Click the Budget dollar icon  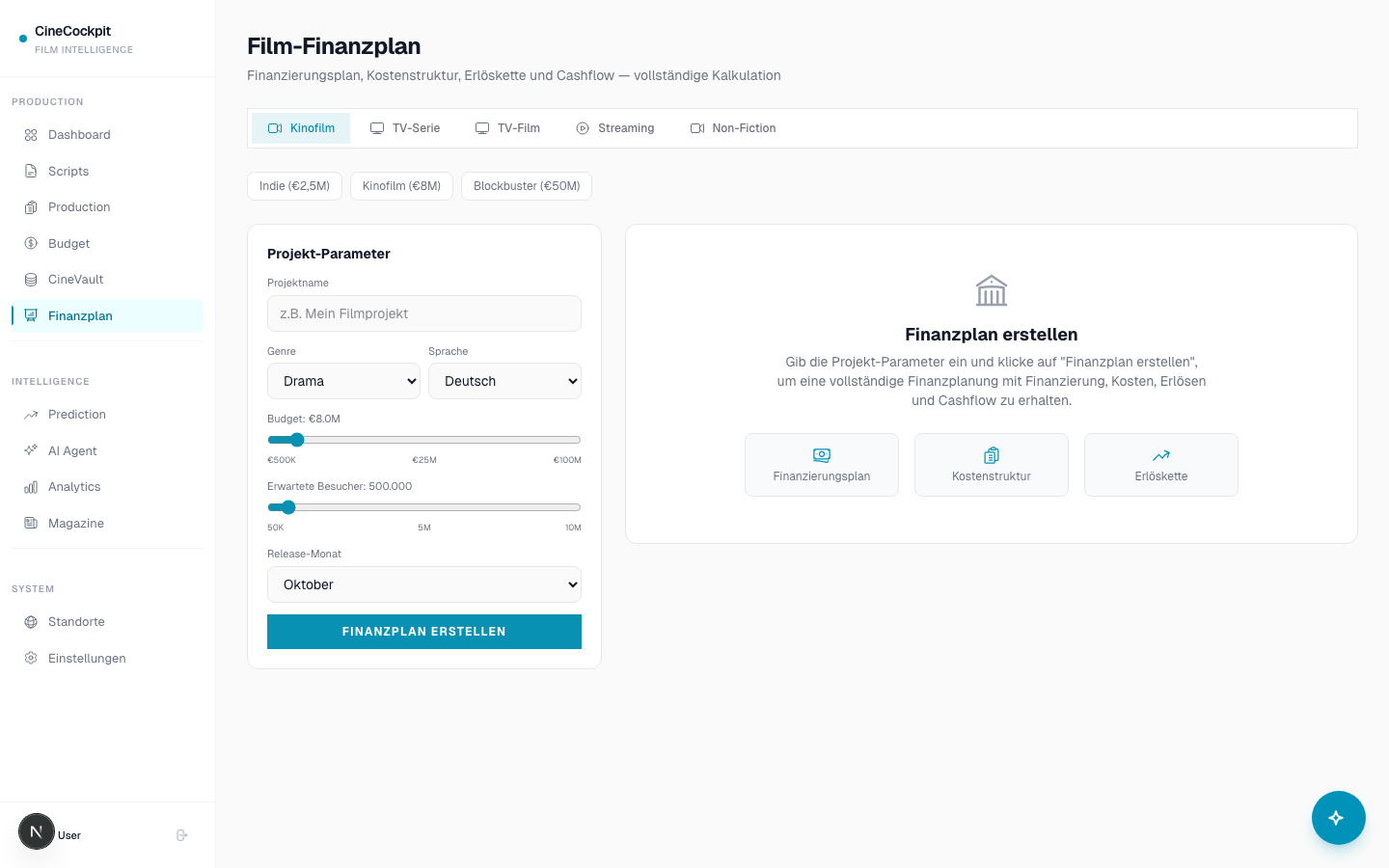coord(31,243)
